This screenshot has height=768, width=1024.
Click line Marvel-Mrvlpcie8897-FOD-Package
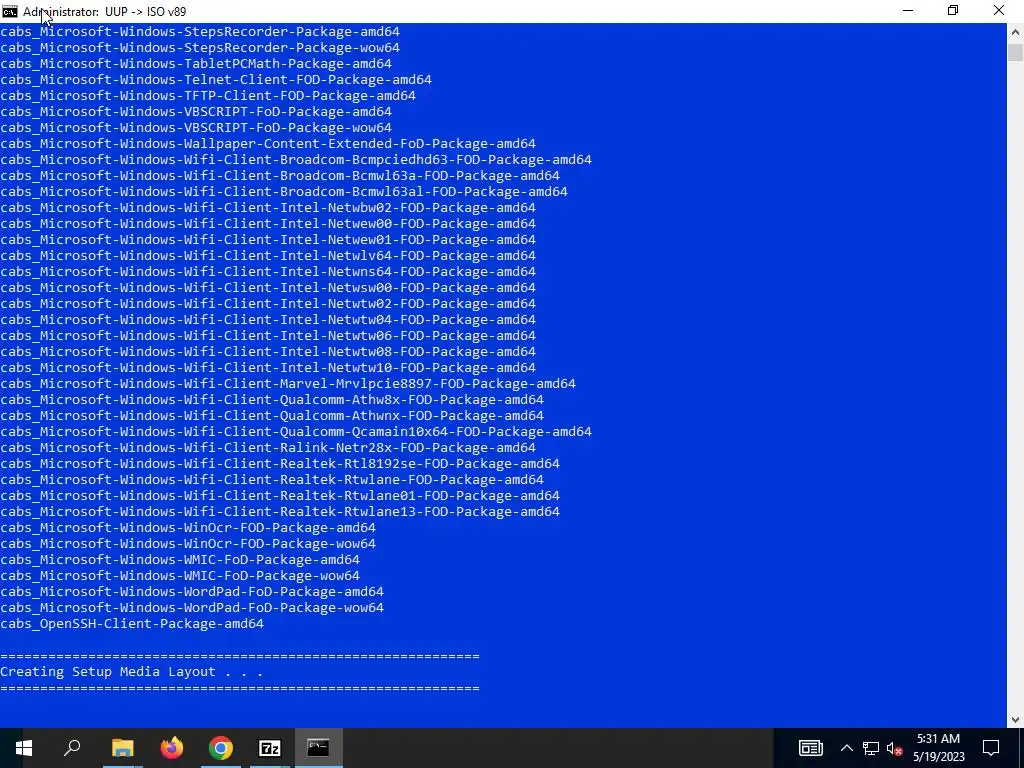pyautogui.click(x=288, y=383)
